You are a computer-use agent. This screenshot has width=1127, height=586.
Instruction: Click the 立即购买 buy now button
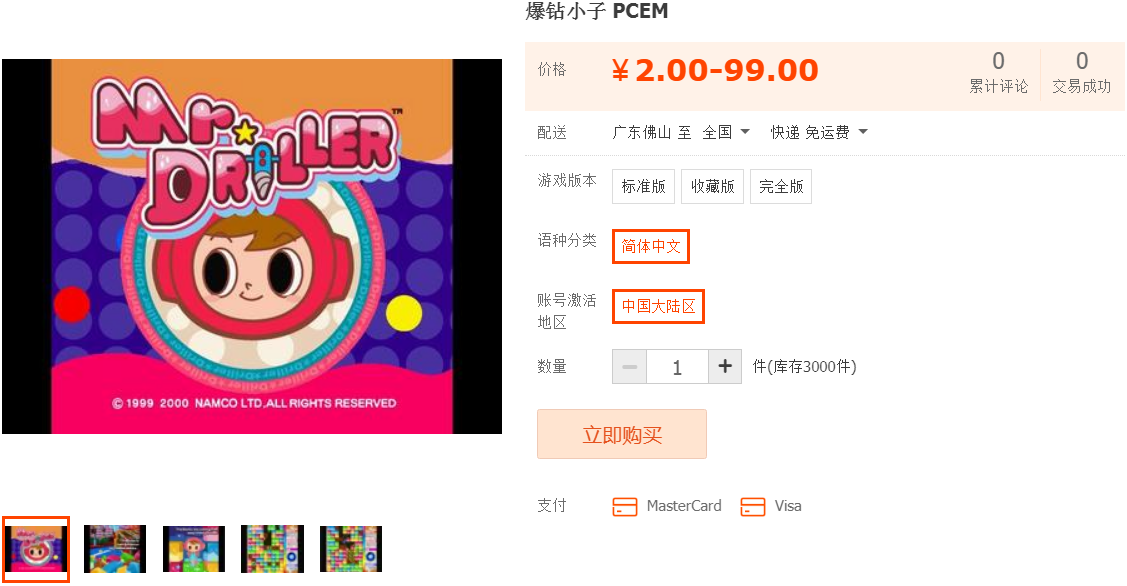[x=622, y=434]
